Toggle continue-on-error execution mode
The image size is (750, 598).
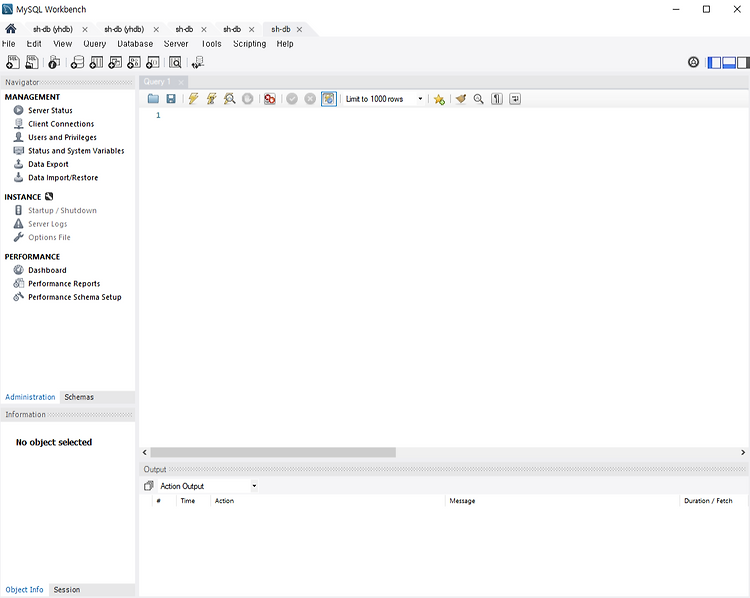click(270, 99)
